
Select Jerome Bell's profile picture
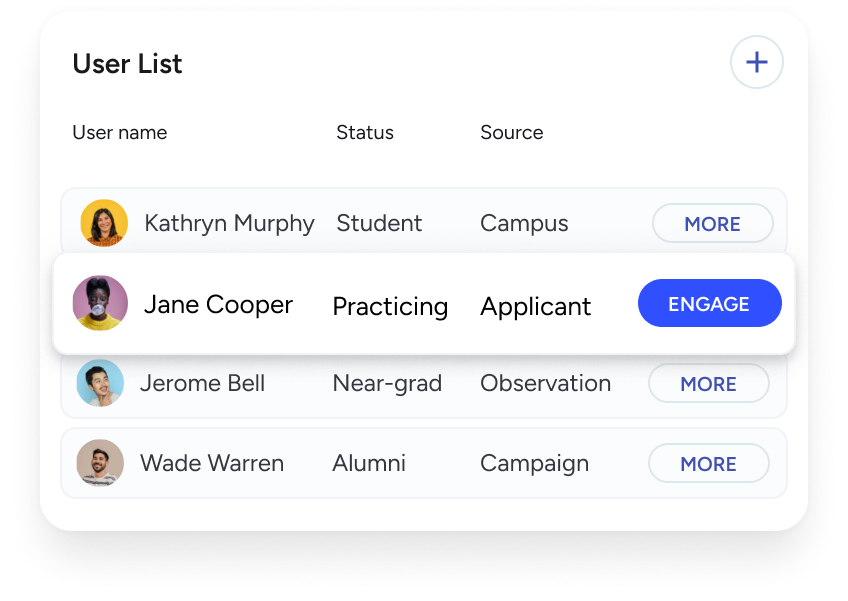[x=101, y=383]
